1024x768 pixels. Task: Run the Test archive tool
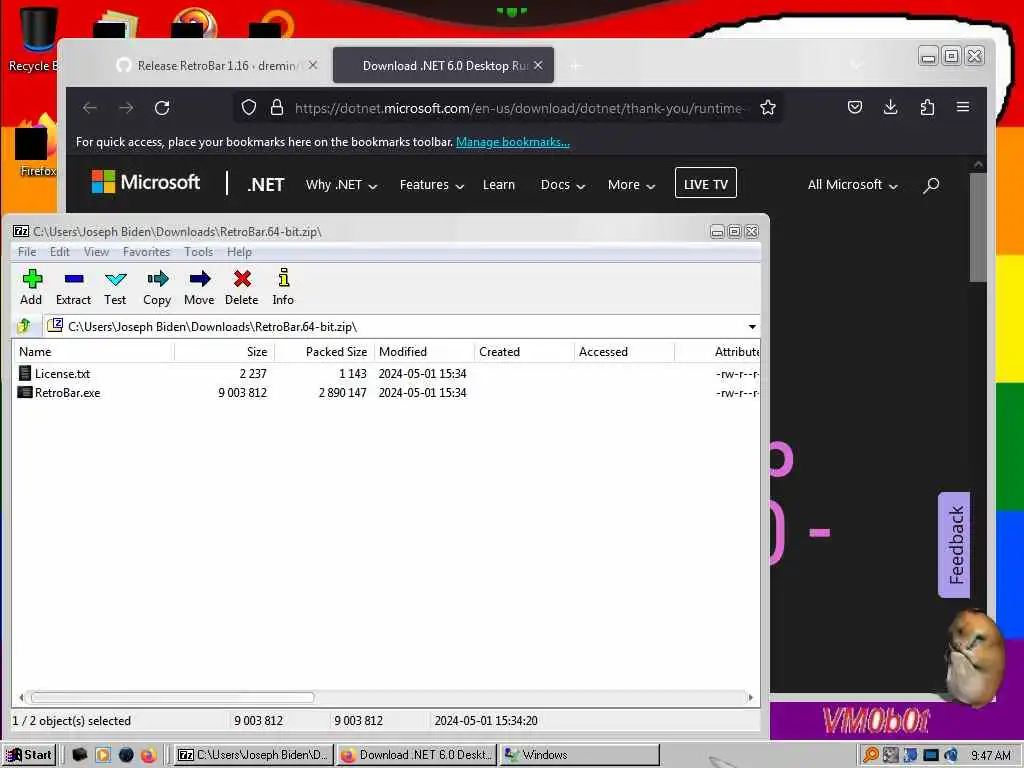[115, 287]
